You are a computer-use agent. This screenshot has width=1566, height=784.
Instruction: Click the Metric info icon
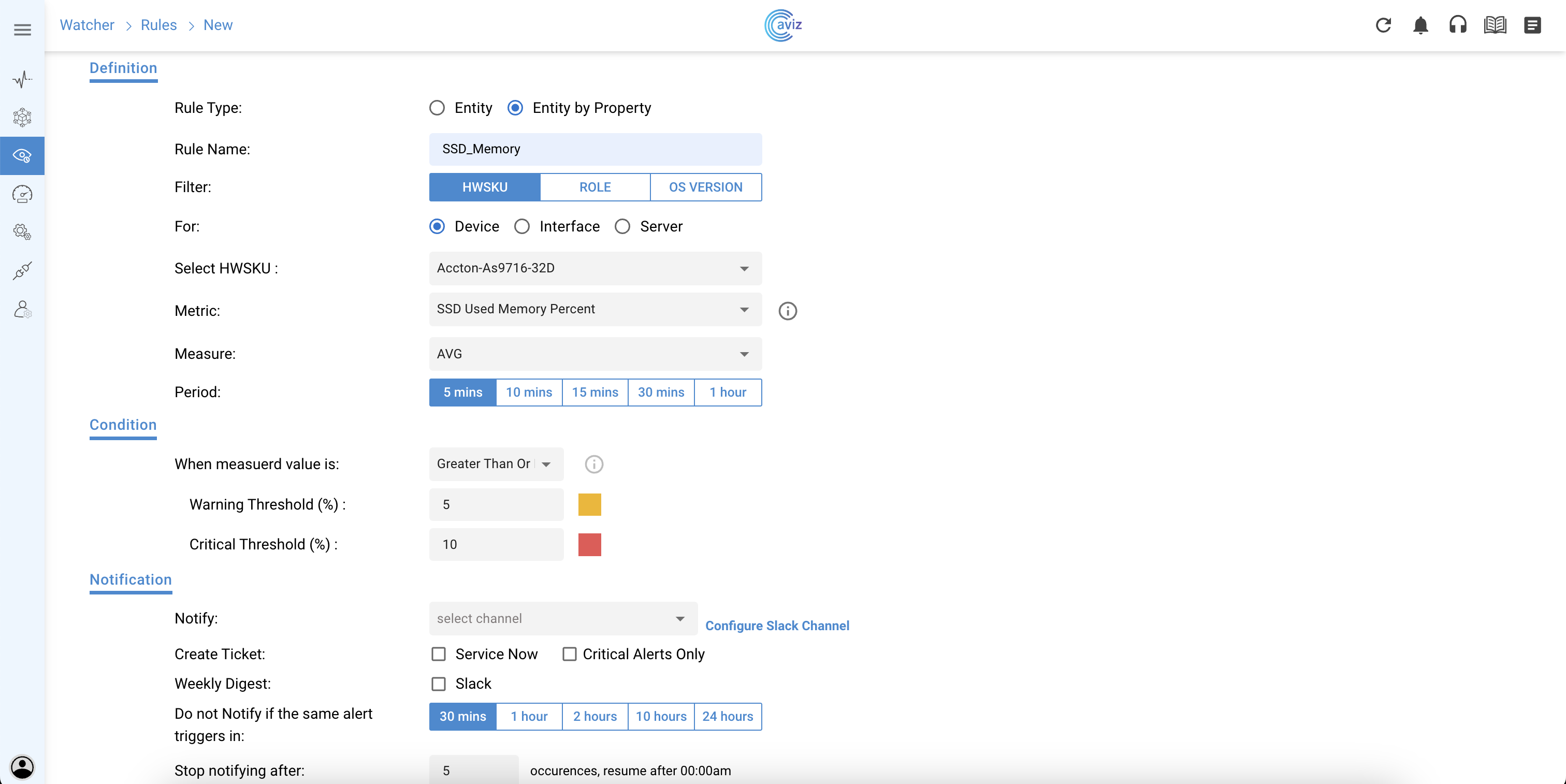coord(787,311)
